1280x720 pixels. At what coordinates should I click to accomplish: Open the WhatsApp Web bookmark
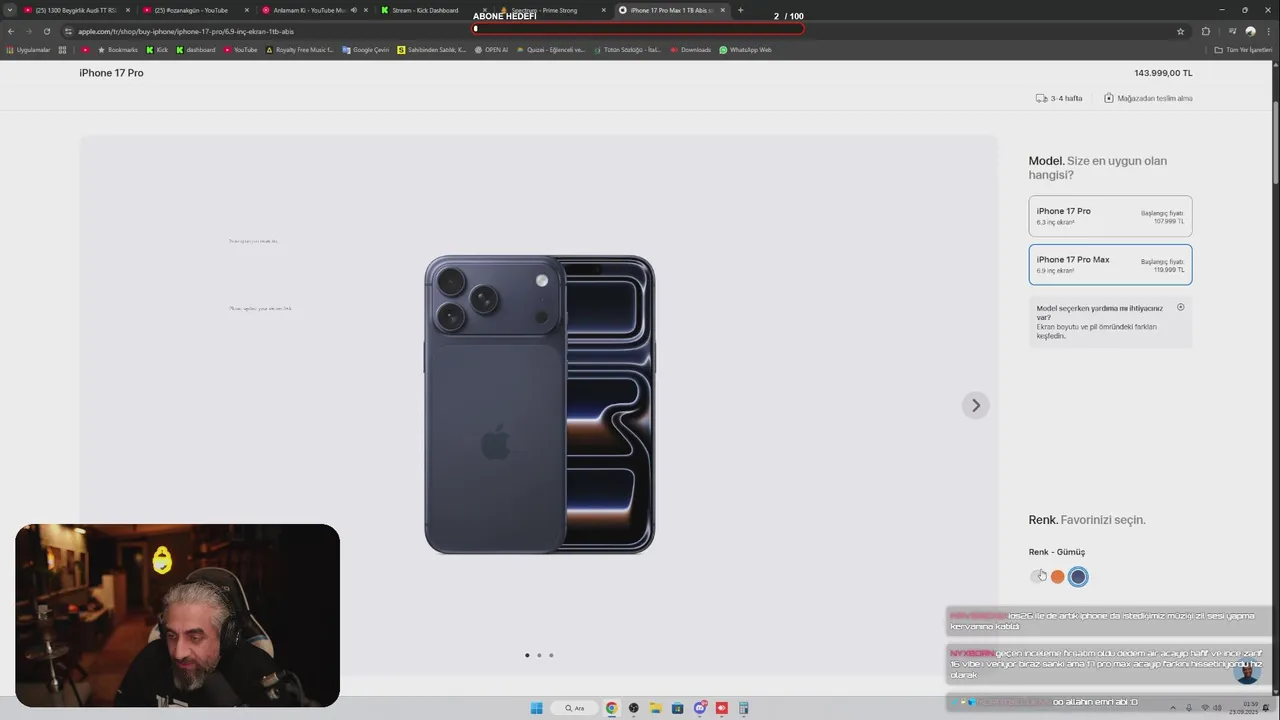pyautogui.click(x=746, y=50)
